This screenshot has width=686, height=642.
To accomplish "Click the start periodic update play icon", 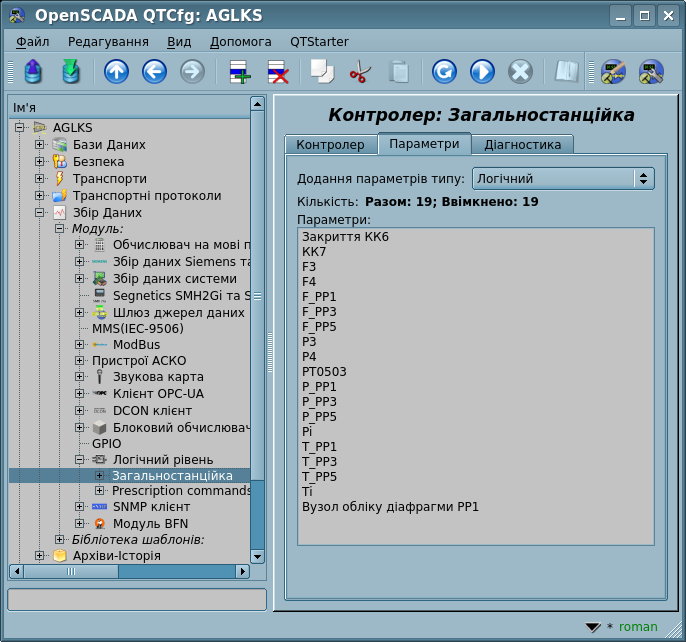I will pyautogui.click(x=482, y=72).
